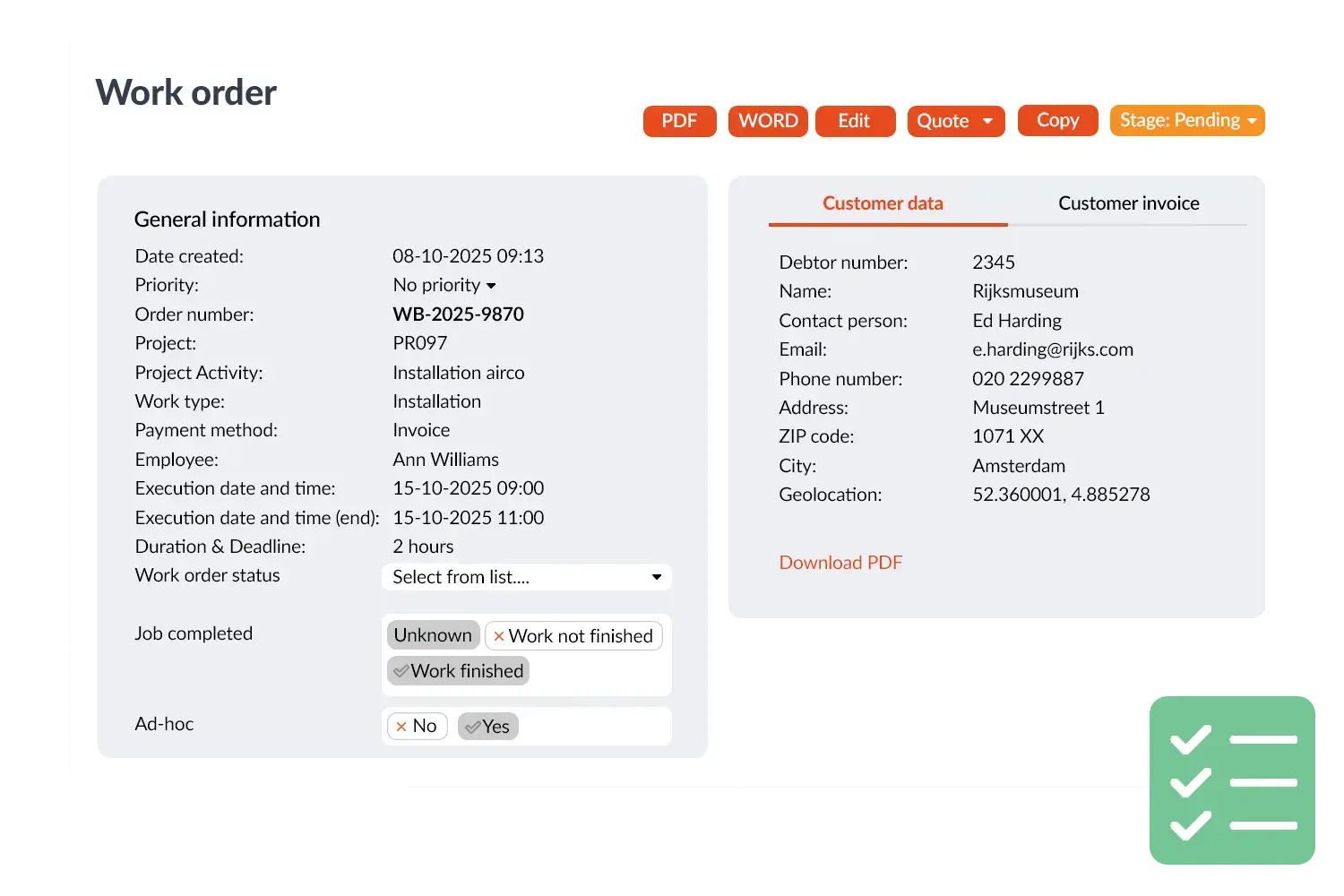Screen dimensions: 1344x896
Task: Click the checkmark icon on Work finished
Action: [x=401, y=671]
